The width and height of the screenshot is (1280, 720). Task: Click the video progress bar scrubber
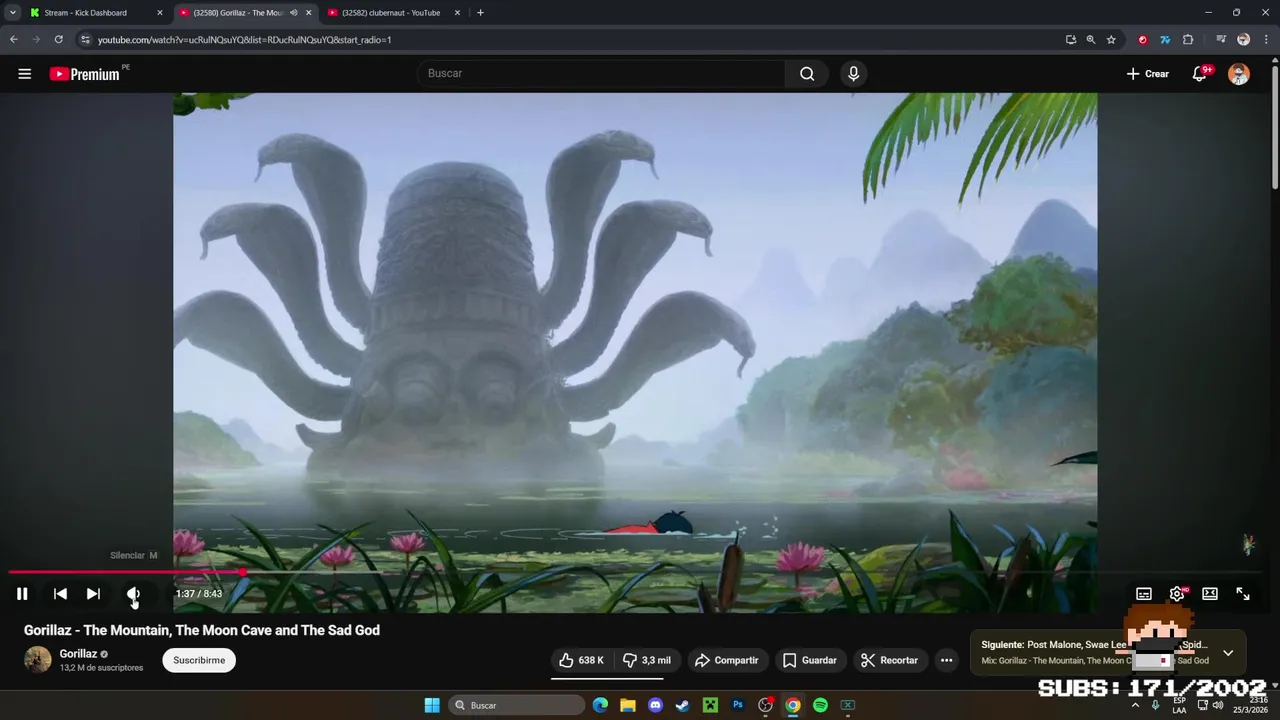(243, 572)
